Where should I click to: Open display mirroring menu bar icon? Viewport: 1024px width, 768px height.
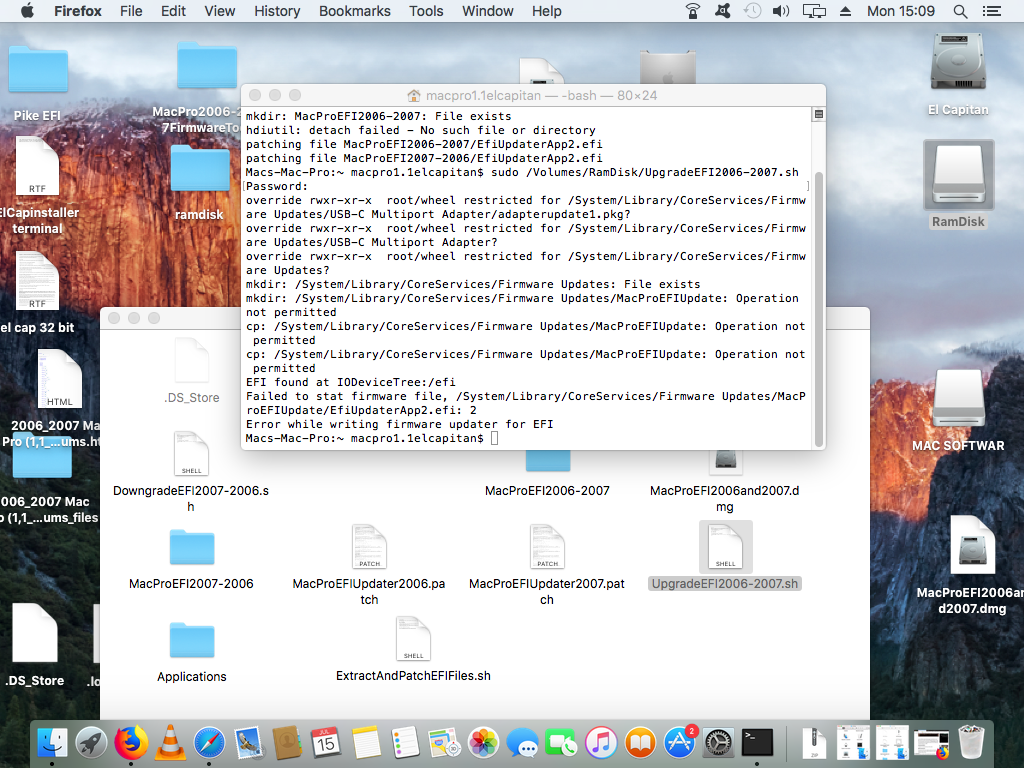coord(814,11)
